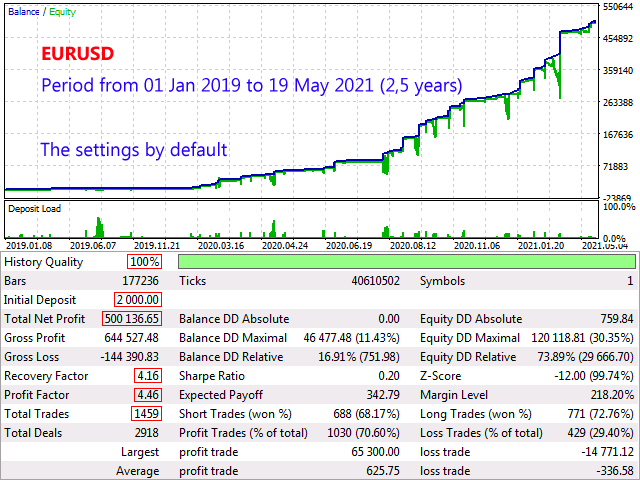
Task: Click the EURUSD chart title
Action: click(78, 54)
